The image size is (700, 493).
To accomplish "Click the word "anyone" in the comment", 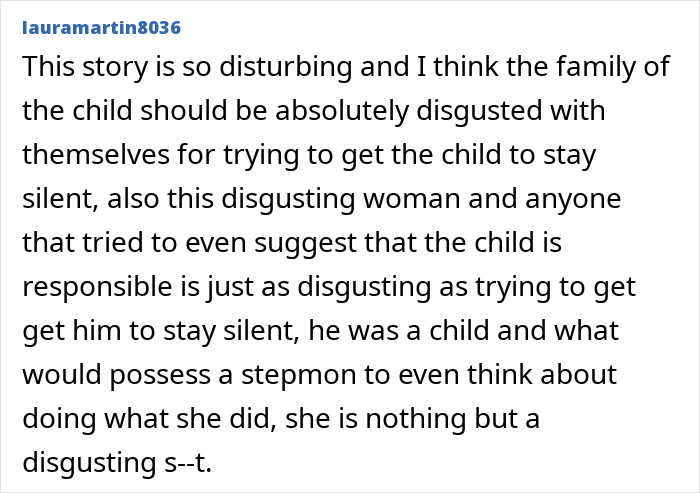I will tap(573, 198).
